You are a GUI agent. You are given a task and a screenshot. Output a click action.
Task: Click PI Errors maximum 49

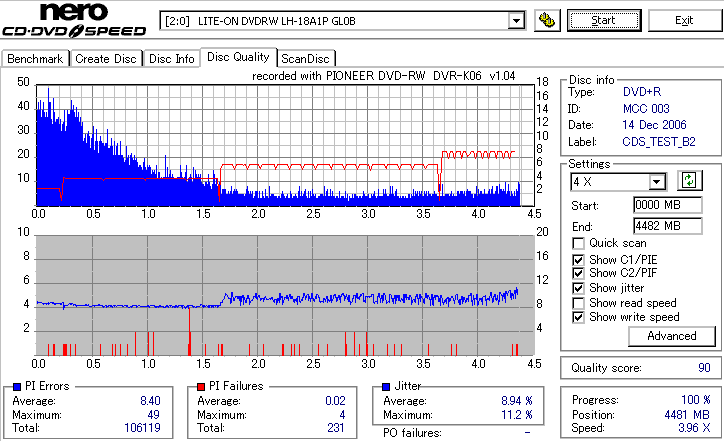pyautogui.click(x=153, y=415)
